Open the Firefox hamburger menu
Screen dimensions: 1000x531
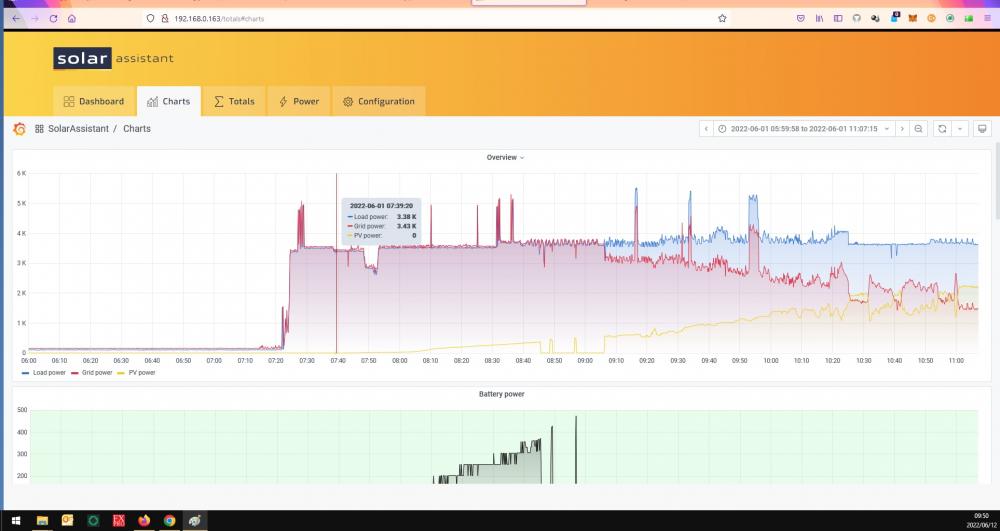coord(988,18)
